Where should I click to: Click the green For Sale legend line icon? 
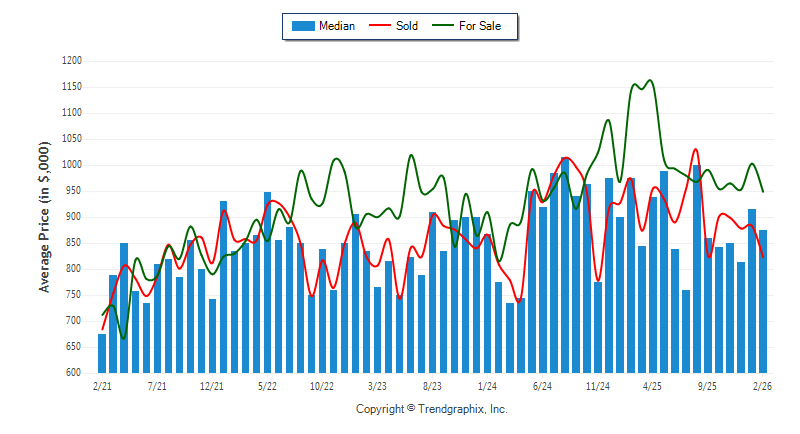point(440,26)
